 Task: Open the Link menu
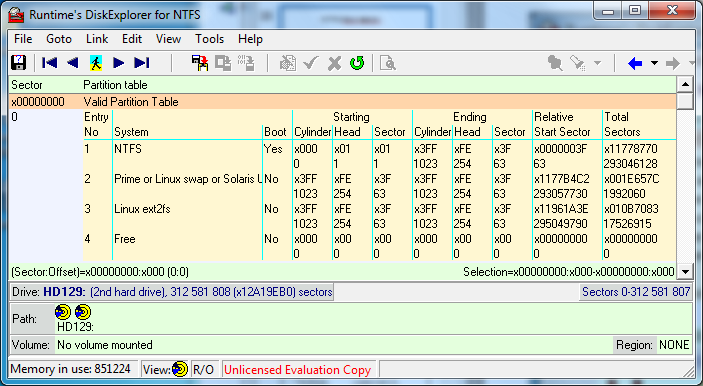point(97,39)
